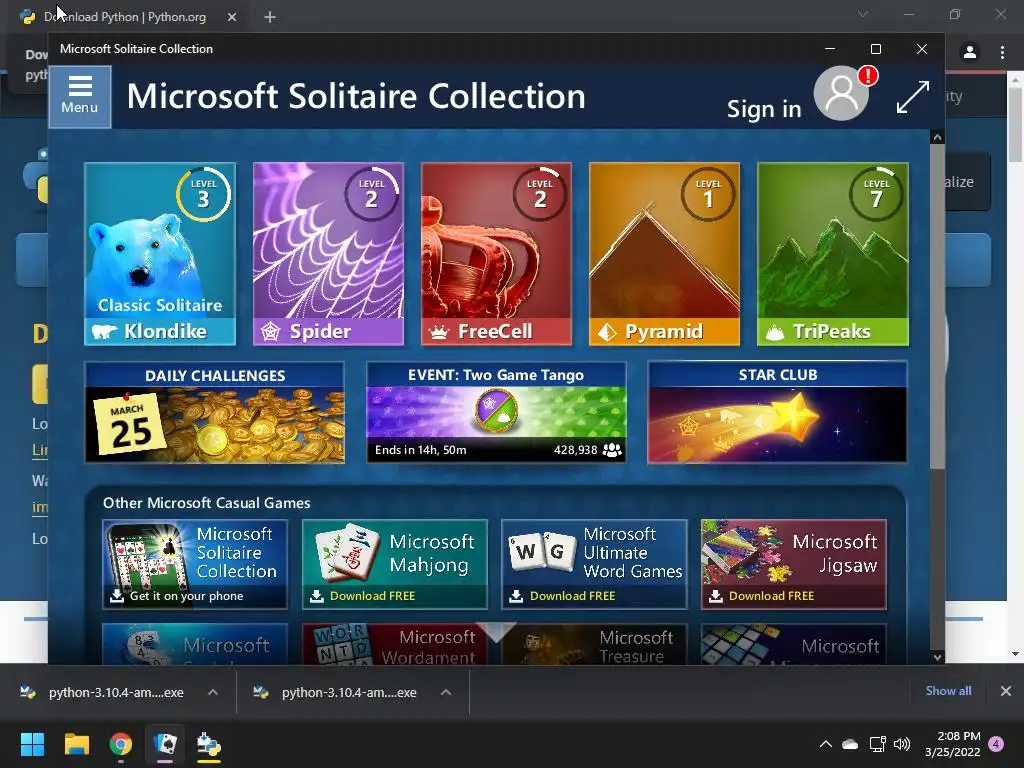Click the Python installer taskbar icon
Screen dimensions: 1024x768
coord(209,744)
